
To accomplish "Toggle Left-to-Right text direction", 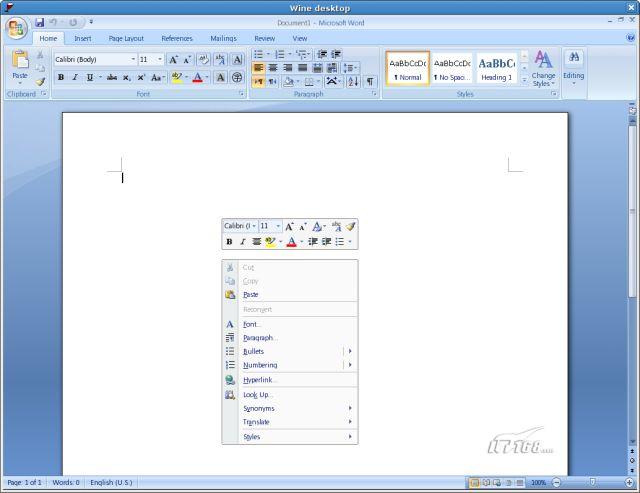I will click(x=258, y=82).
